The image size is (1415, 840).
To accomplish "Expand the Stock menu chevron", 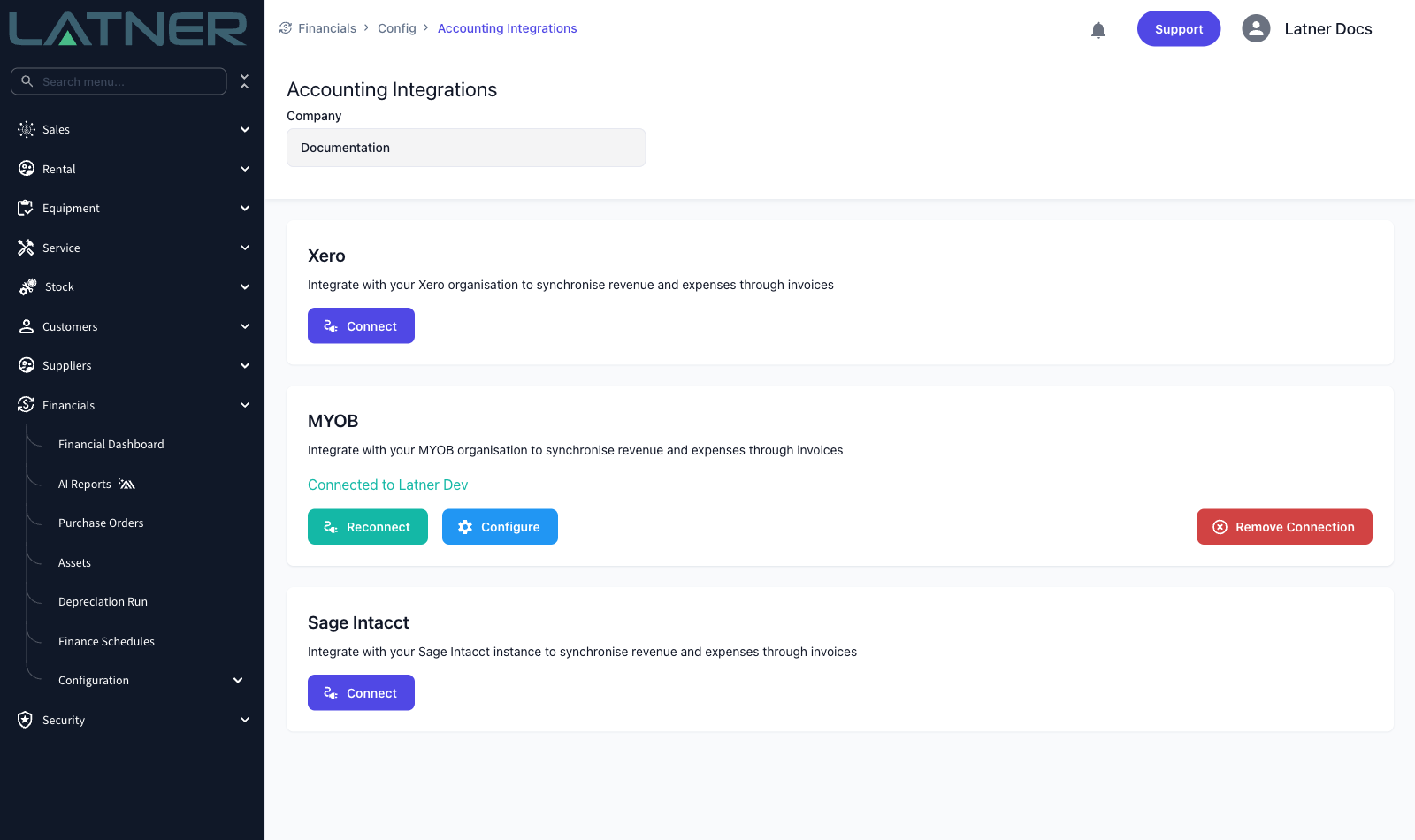I will point(245,286).
